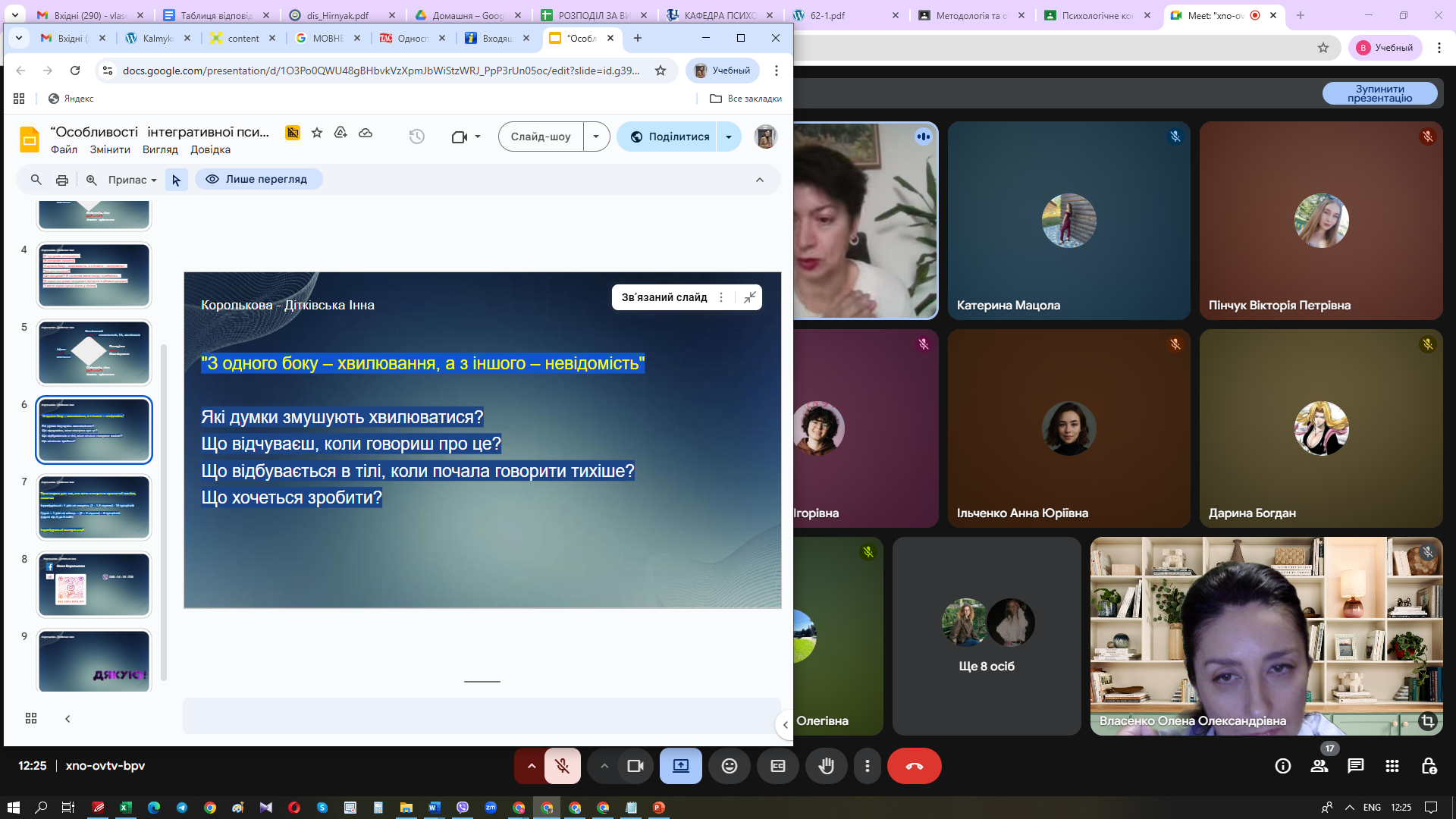Open the Файл menu
The height and width of the screenshot is (819, 1456).
(64, 149)
